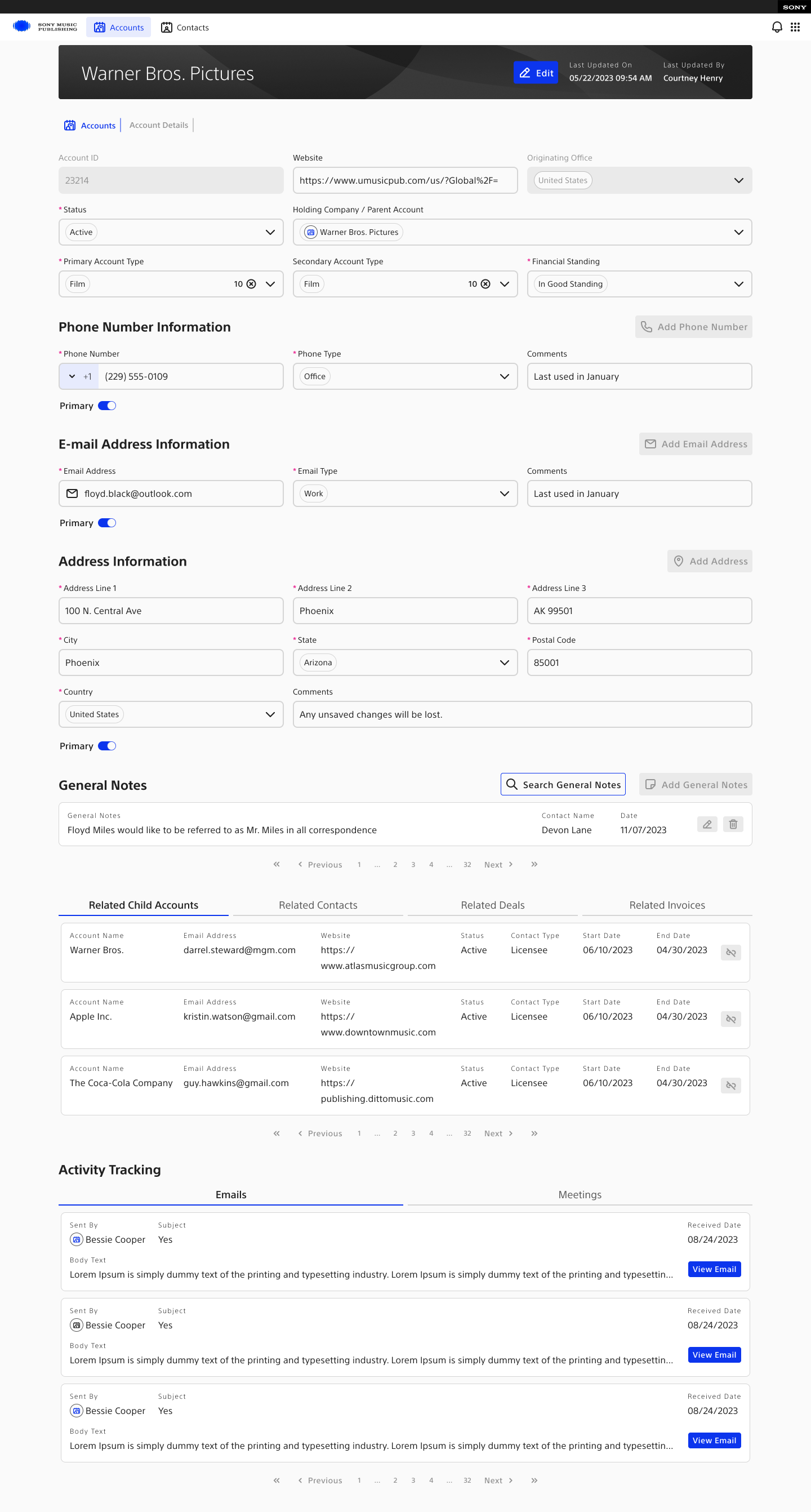Switch to Related Invoices tab
This screenshot has height=1512, width=811.
click(667, 905)
